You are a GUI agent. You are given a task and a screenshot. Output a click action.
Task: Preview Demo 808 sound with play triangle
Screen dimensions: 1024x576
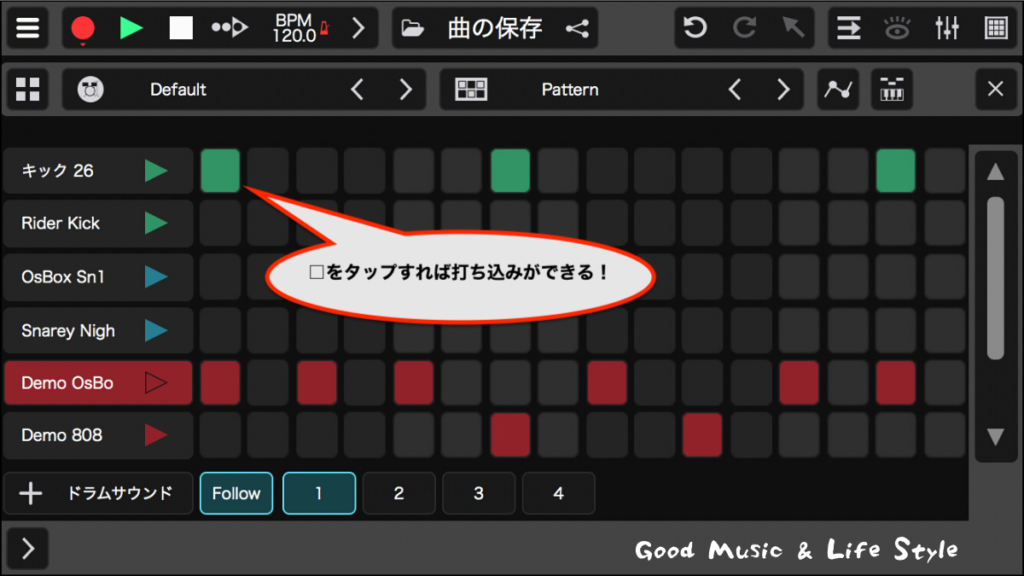click(155, 435)
